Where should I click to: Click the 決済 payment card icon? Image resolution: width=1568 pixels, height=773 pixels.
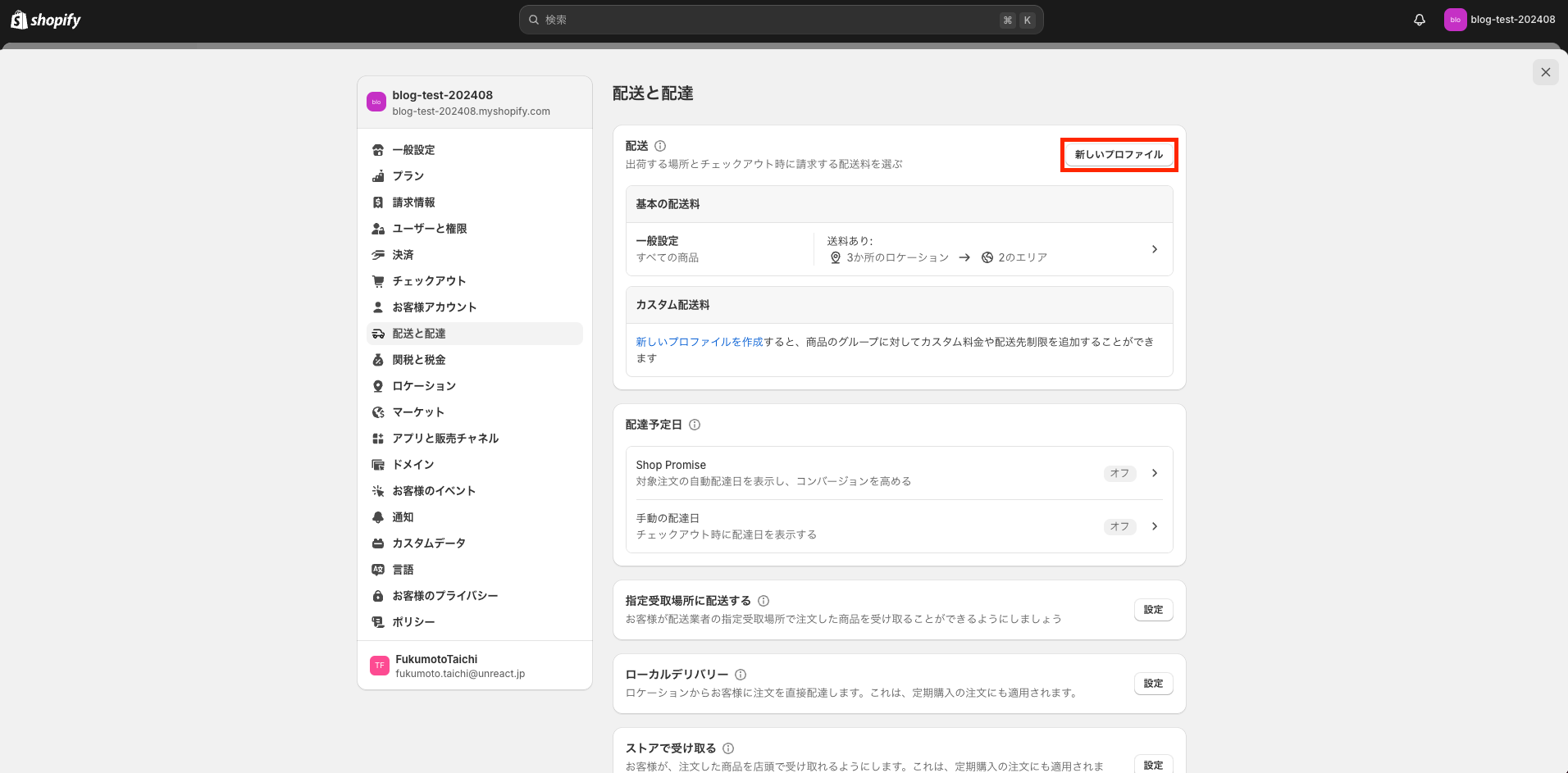(x=378, y=255)
